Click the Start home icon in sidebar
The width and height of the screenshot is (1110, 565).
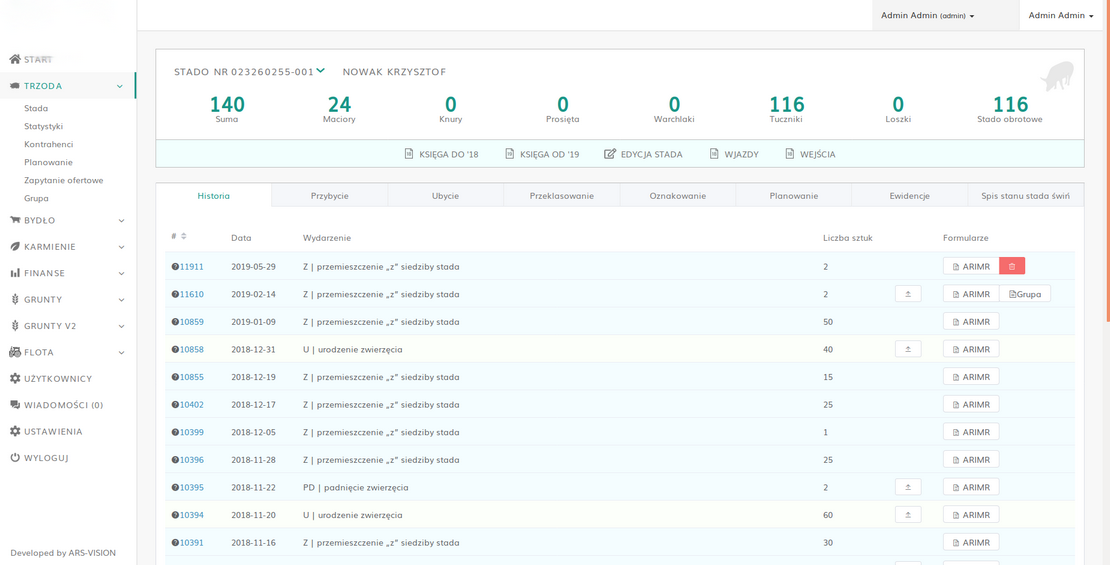[x=15, y=59]
